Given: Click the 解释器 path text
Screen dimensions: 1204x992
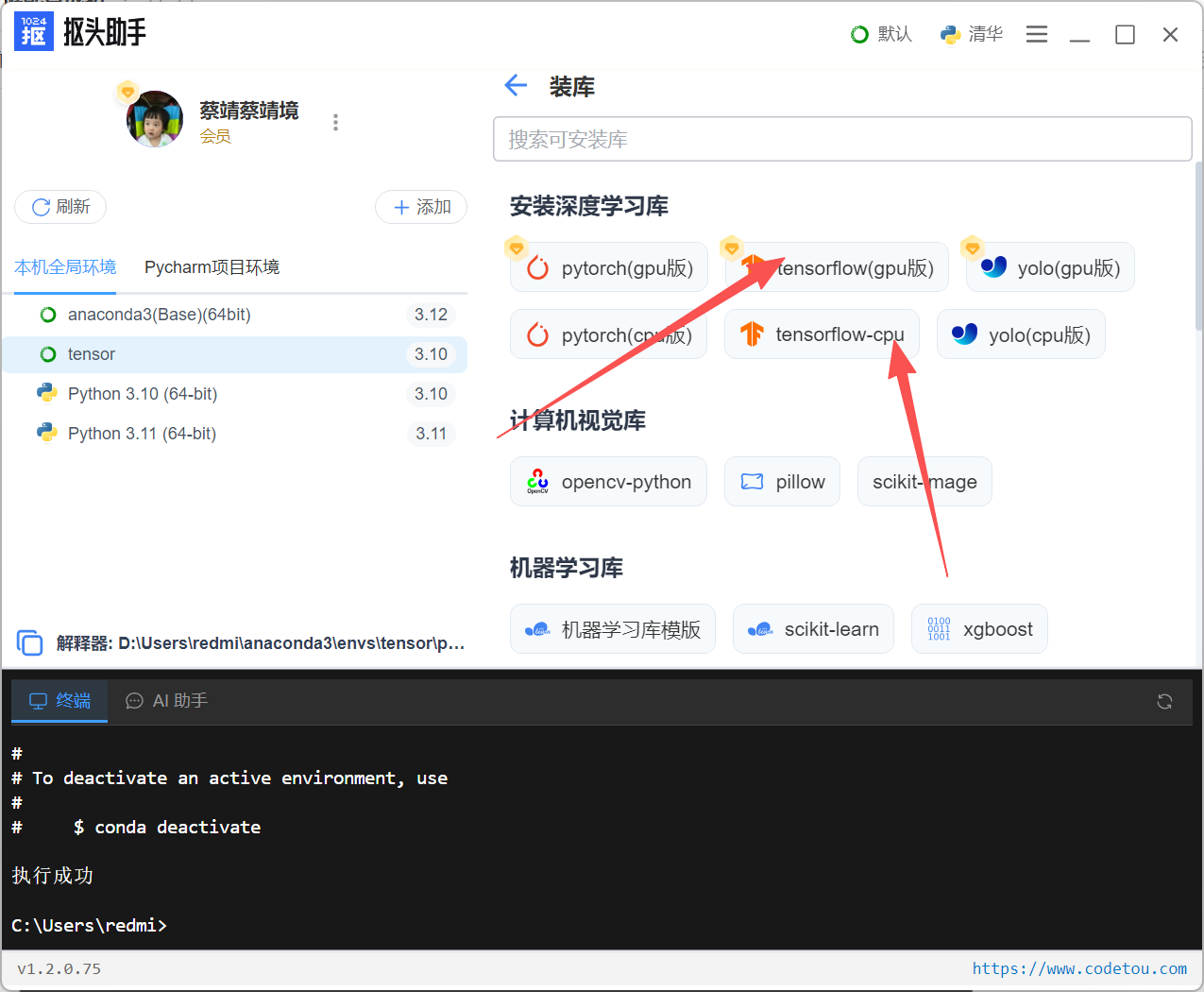Looking at the screenshot, I should click(261, 643).
